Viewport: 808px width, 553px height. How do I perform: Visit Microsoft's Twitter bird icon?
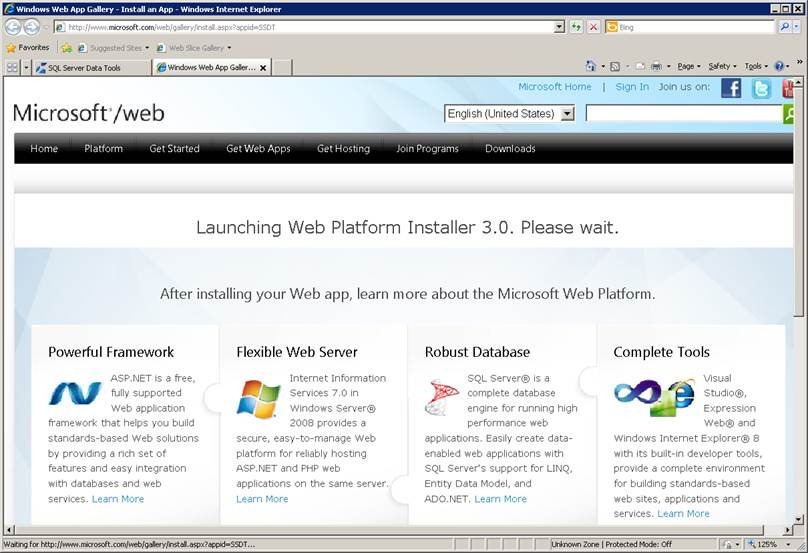click(x=761, y=88)
